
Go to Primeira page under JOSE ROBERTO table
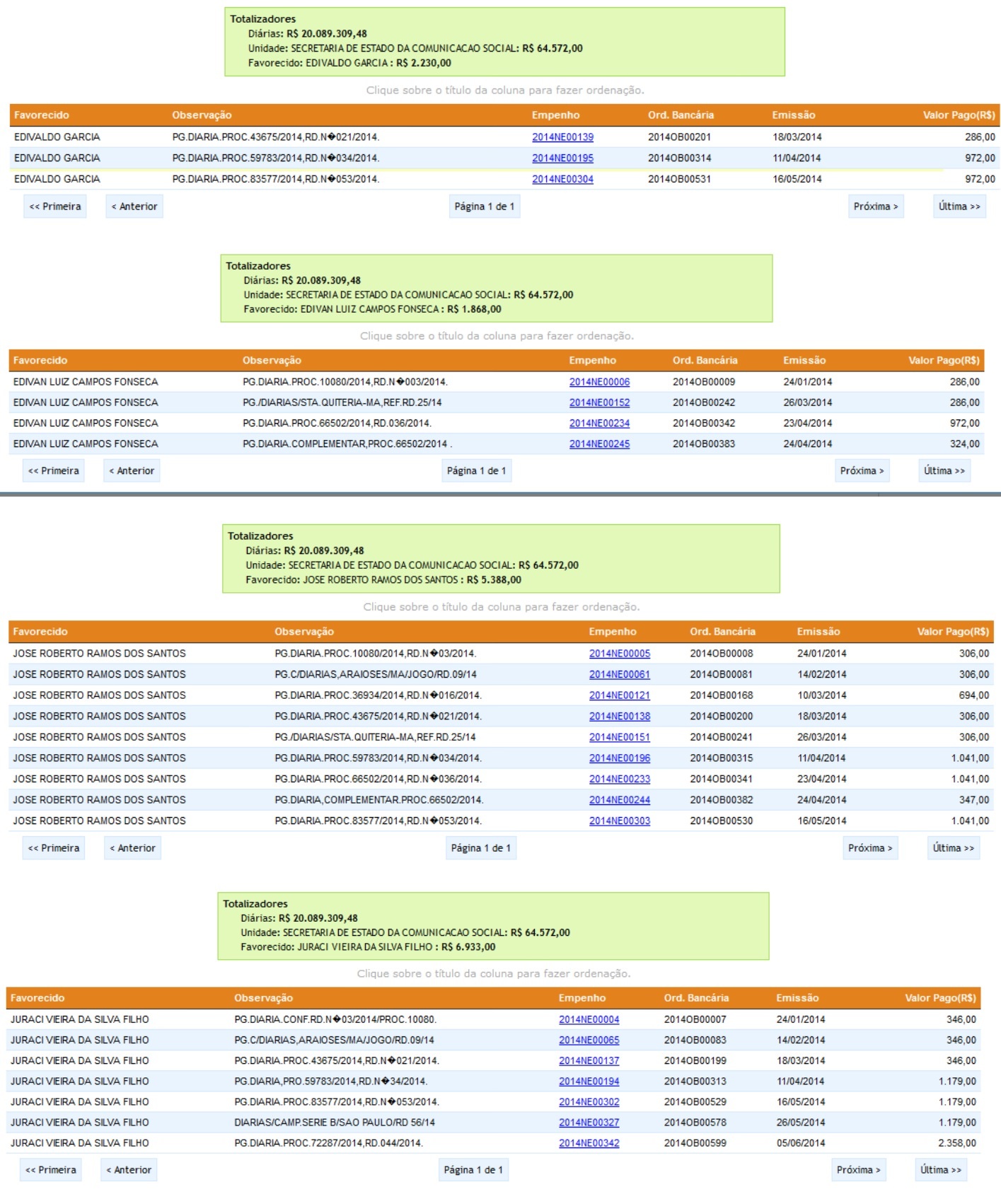(54, 848)
